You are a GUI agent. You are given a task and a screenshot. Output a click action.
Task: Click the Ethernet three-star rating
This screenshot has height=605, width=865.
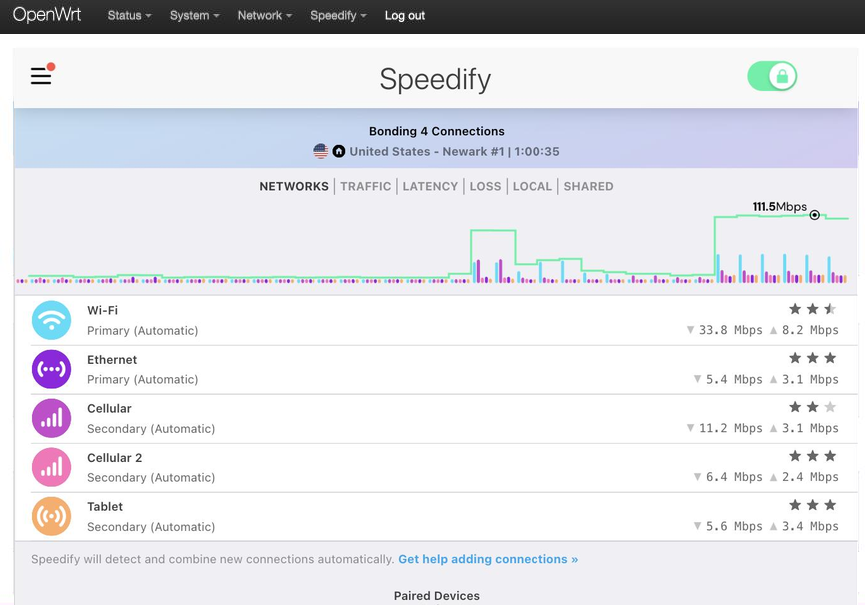pyautogui.click(x=813, y=358)
